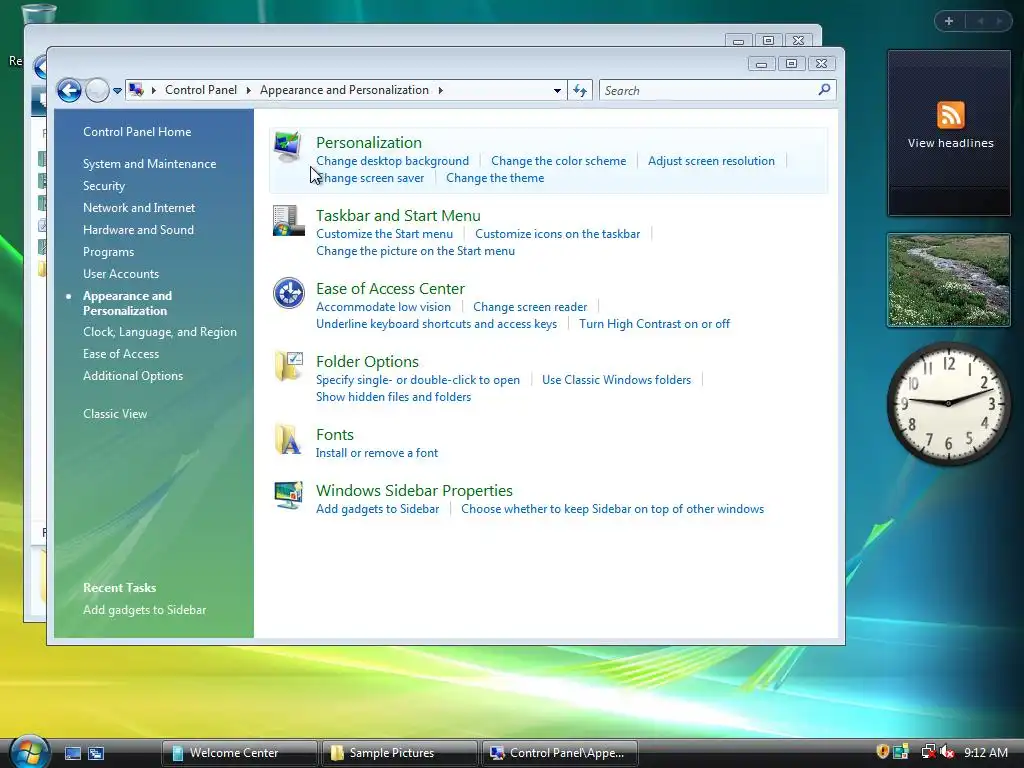Select Control Panel breadcrumb segment

[200, 90]
